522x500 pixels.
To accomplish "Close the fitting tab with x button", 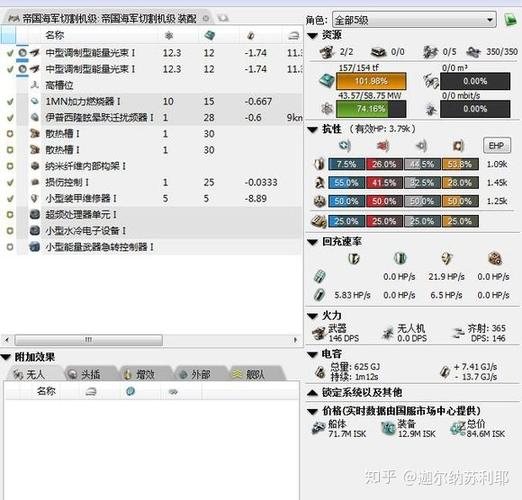I will 206,18.
